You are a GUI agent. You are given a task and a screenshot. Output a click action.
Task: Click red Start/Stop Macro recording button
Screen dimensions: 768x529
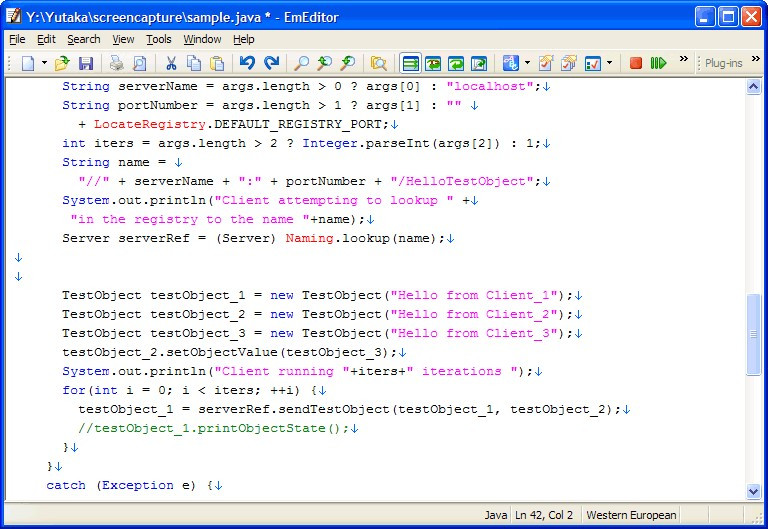pyautogui.click(x=636, y=63)
